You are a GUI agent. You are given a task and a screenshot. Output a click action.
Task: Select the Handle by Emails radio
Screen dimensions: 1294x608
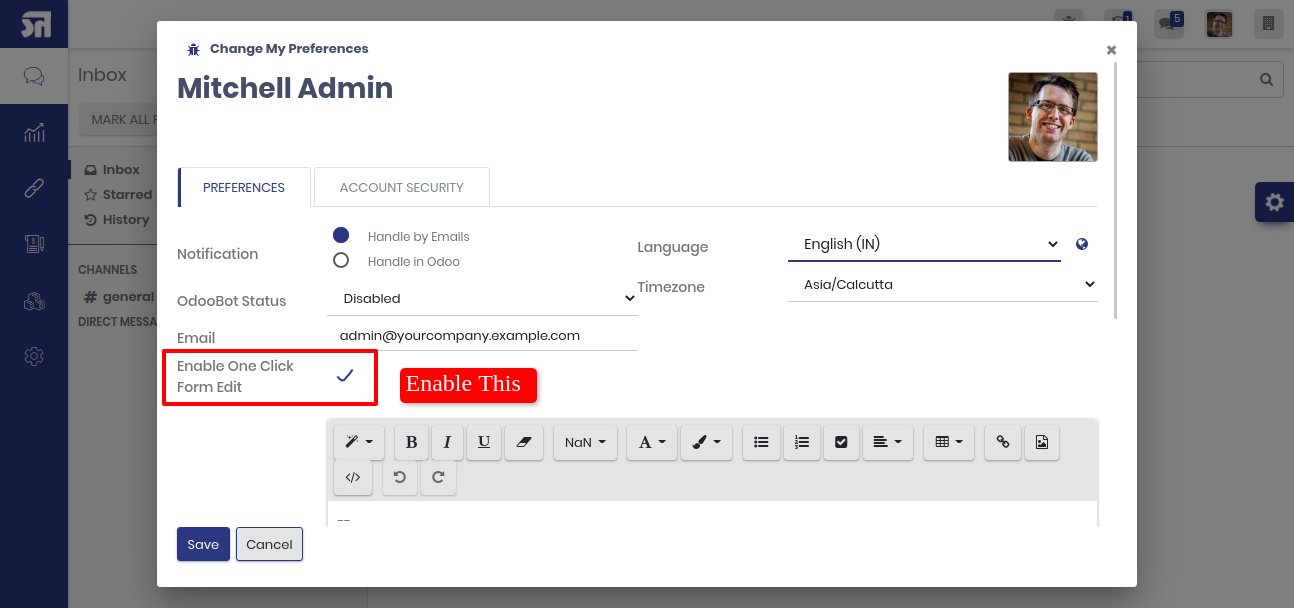[x=341, y=235]
